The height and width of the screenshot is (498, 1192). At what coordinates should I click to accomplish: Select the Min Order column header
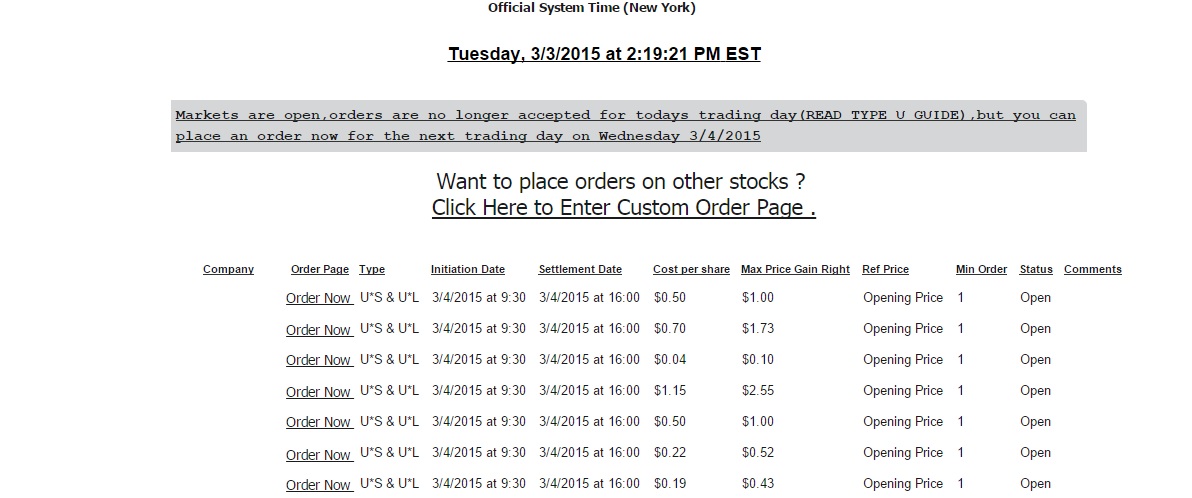[x=981, y=269]
